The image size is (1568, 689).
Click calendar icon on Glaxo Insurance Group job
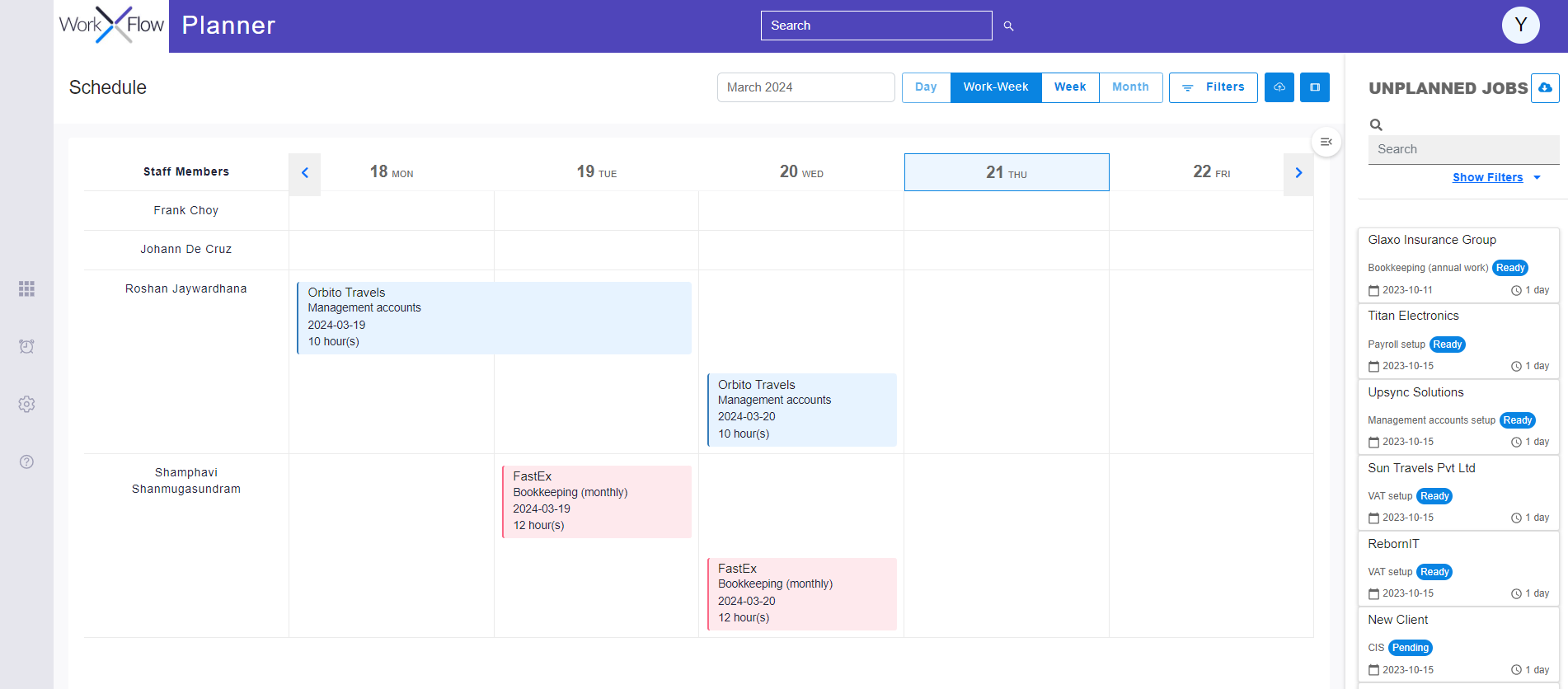click(1373, 290)
